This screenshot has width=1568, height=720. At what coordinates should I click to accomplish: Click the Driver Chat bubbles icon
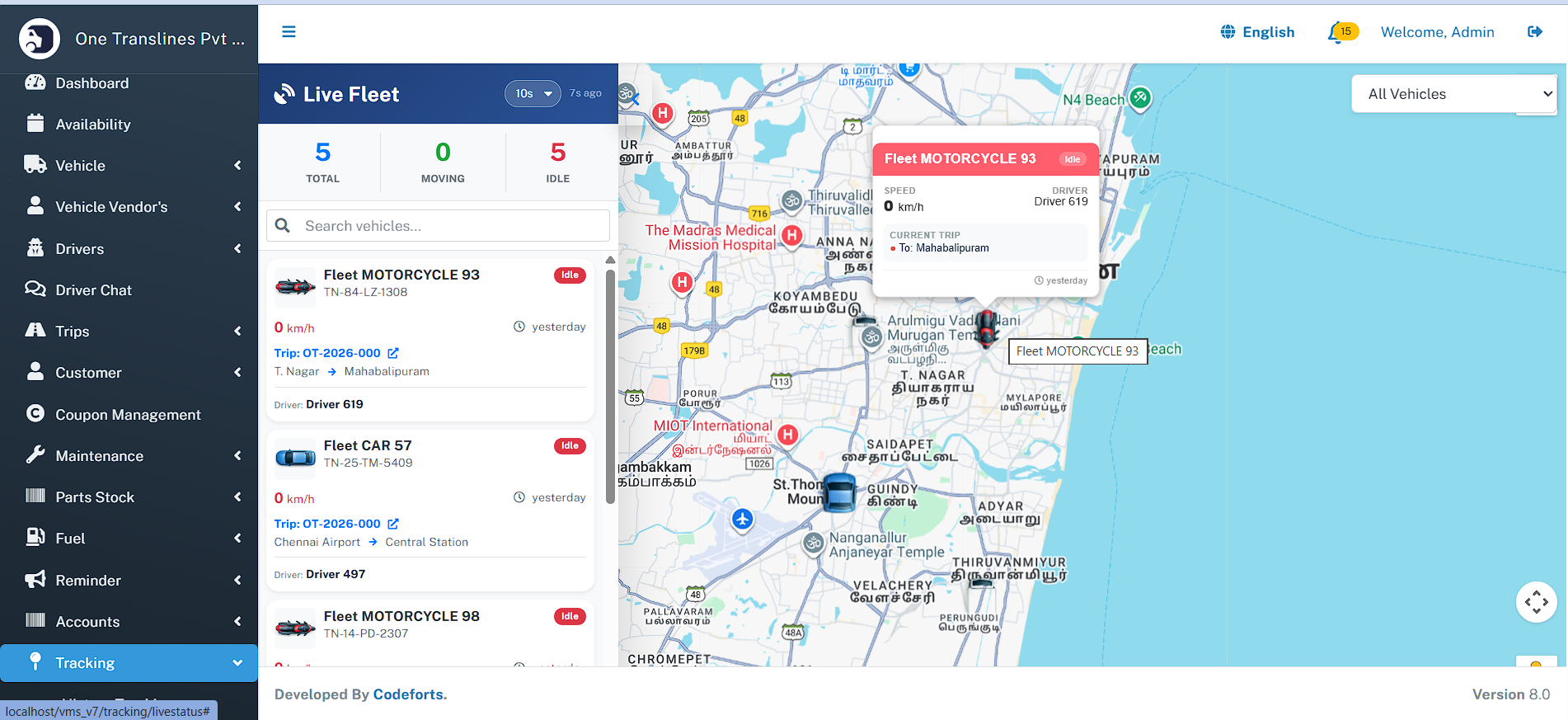click(35, 289)
